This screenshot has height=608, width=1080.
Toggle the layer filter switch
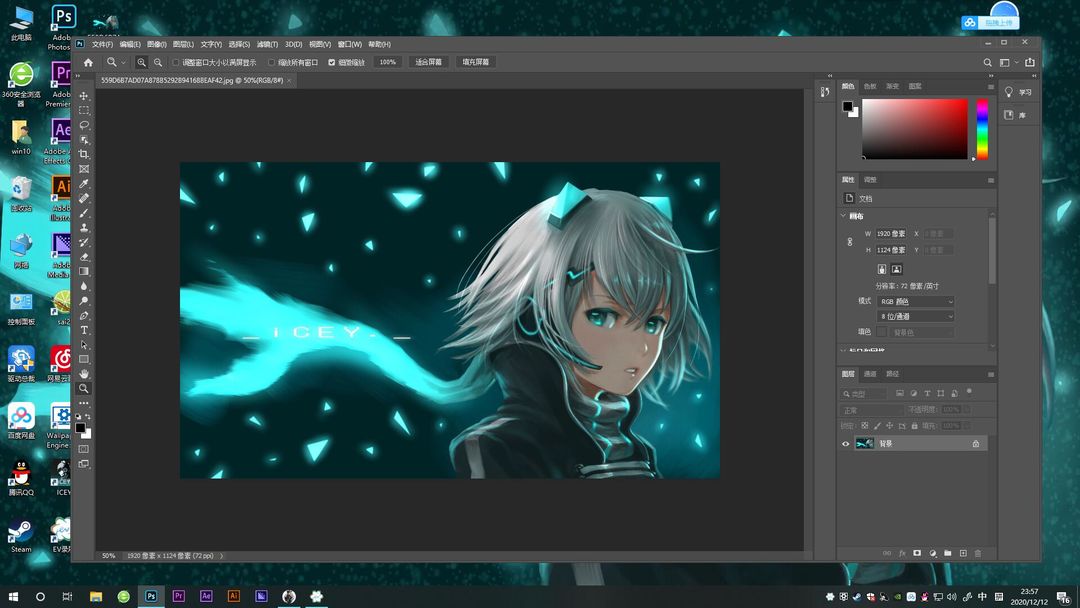click(x=969, y=392)
